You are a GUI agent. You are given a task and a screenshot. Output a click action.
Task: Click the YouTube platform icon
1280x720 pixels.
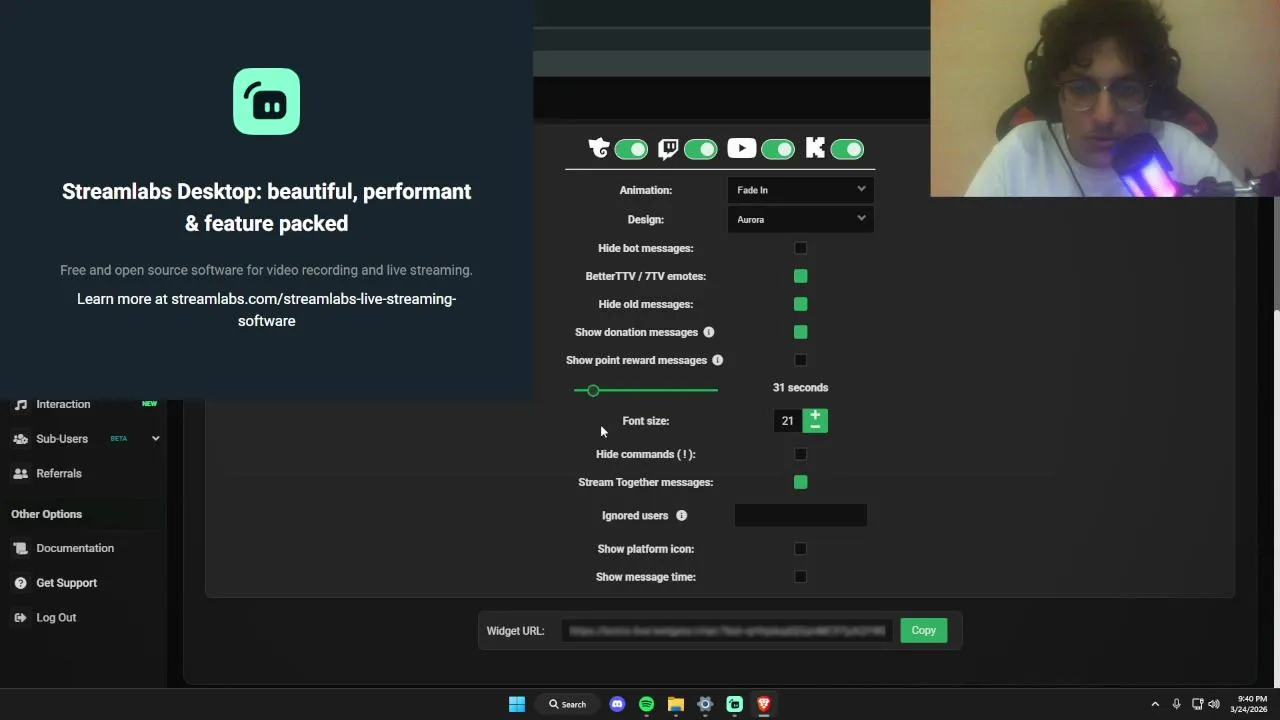tap(741, 149)
